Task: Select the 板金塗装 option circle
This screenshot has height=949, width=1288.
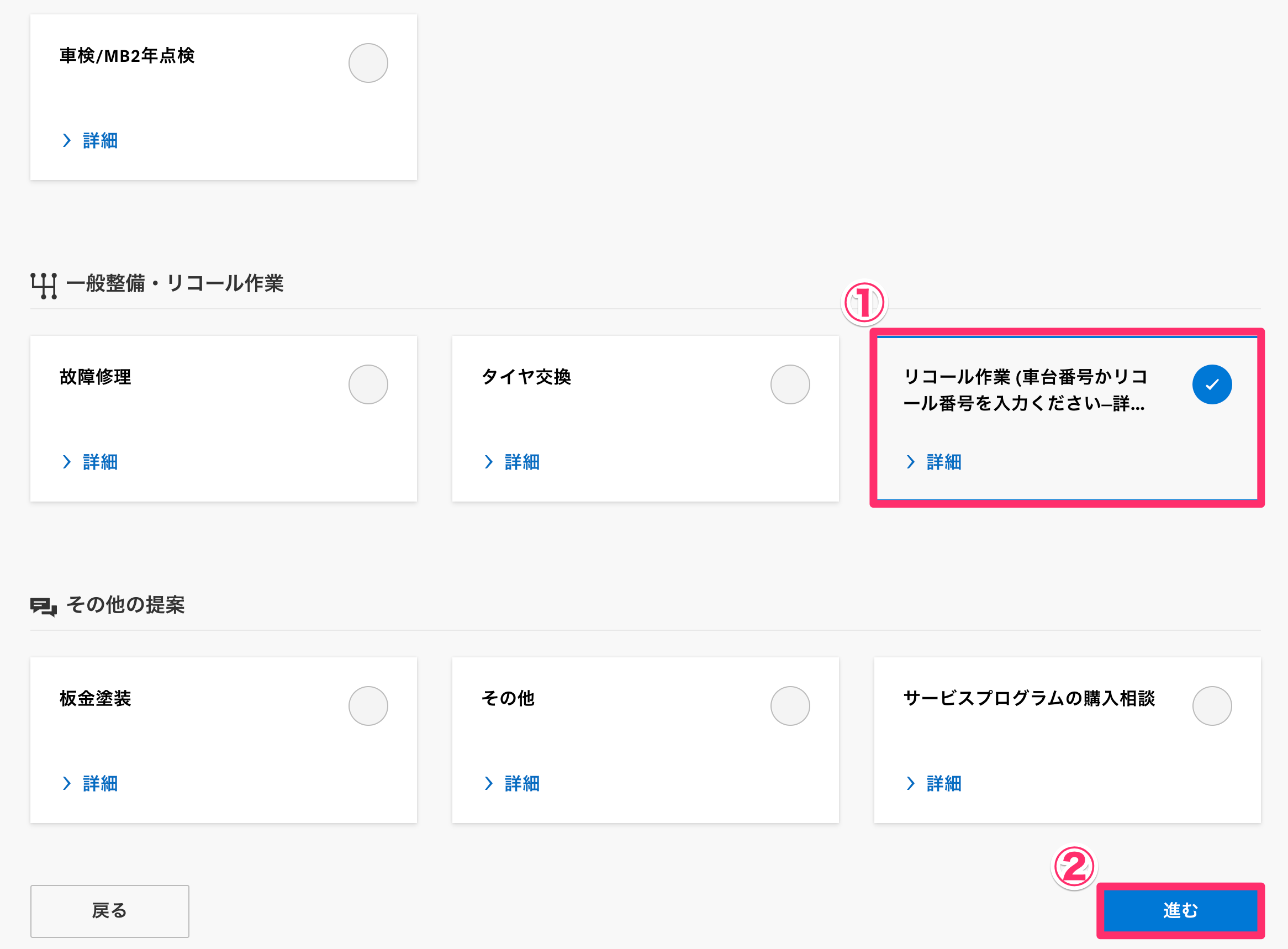Action: (368, 705)
